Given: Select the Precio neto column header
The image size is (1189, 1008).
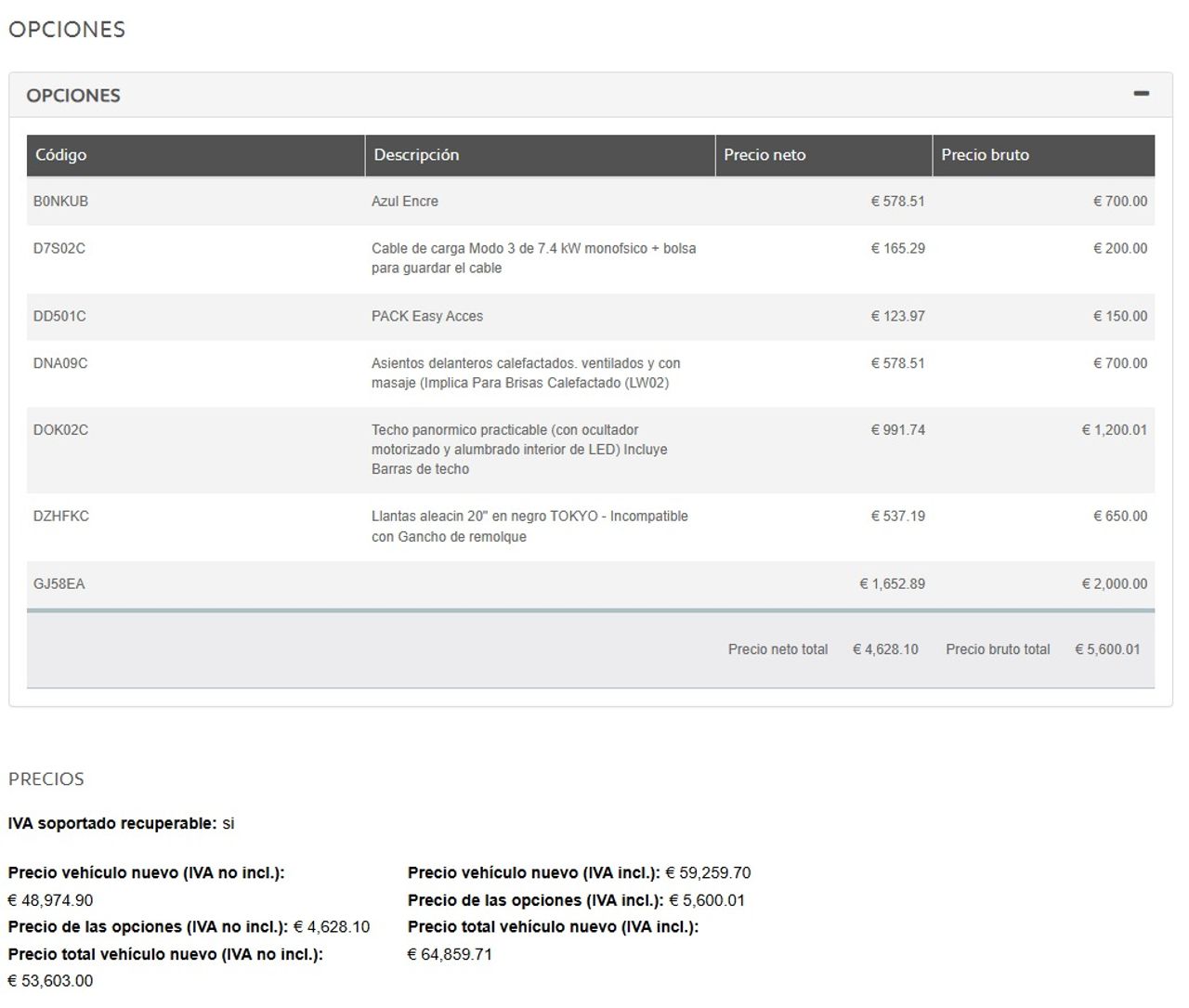Looking at the screenshot, I should tap(764, 155).
